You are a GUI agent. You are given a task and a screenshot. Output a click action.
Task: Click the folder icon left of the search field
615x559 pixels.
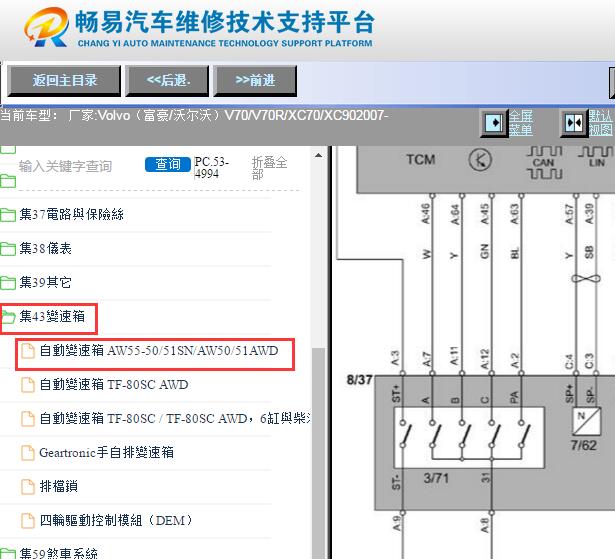click(8, 181)
